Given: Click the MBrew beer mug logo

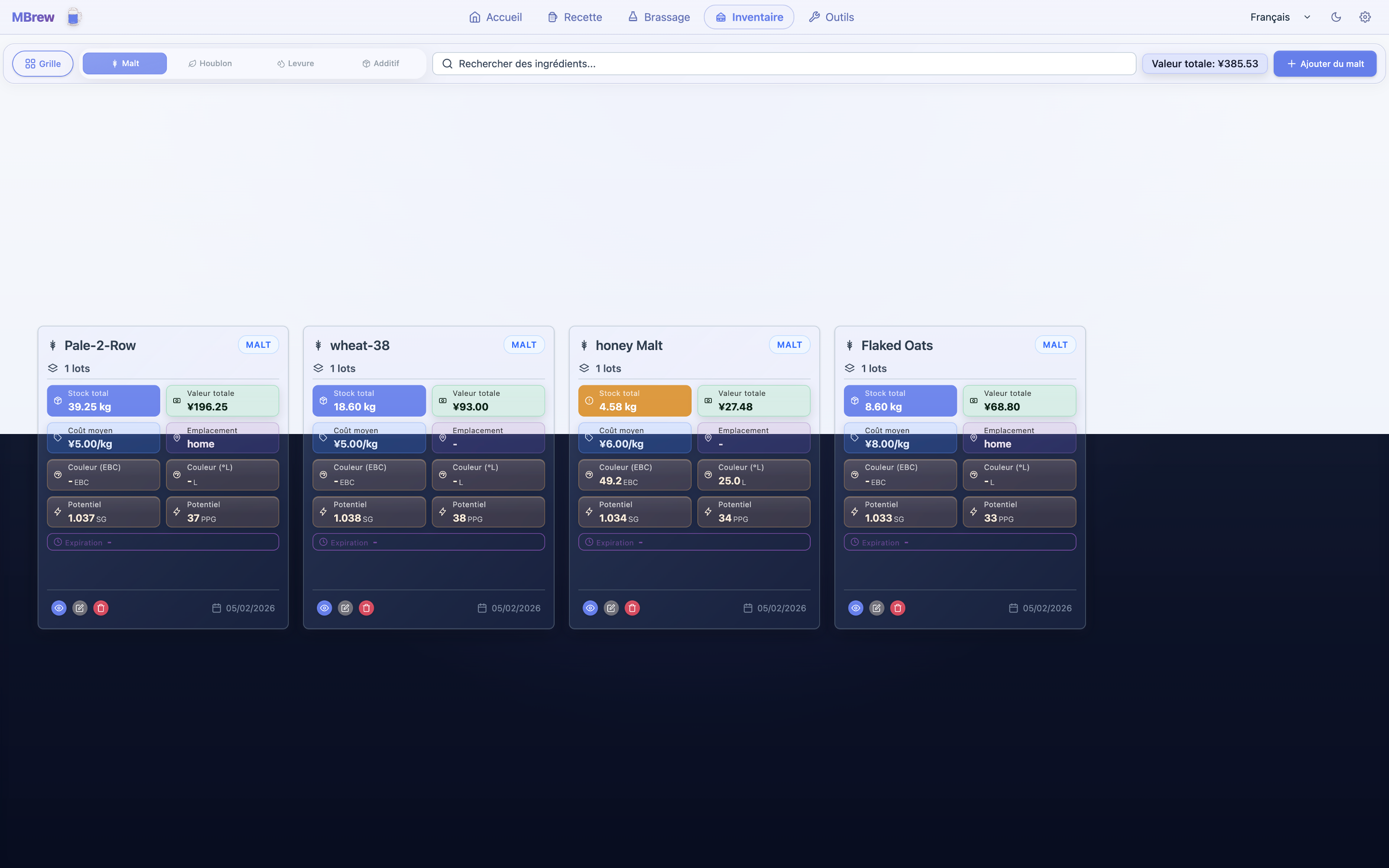Looking at the screenshot, I should pos(73,17).
